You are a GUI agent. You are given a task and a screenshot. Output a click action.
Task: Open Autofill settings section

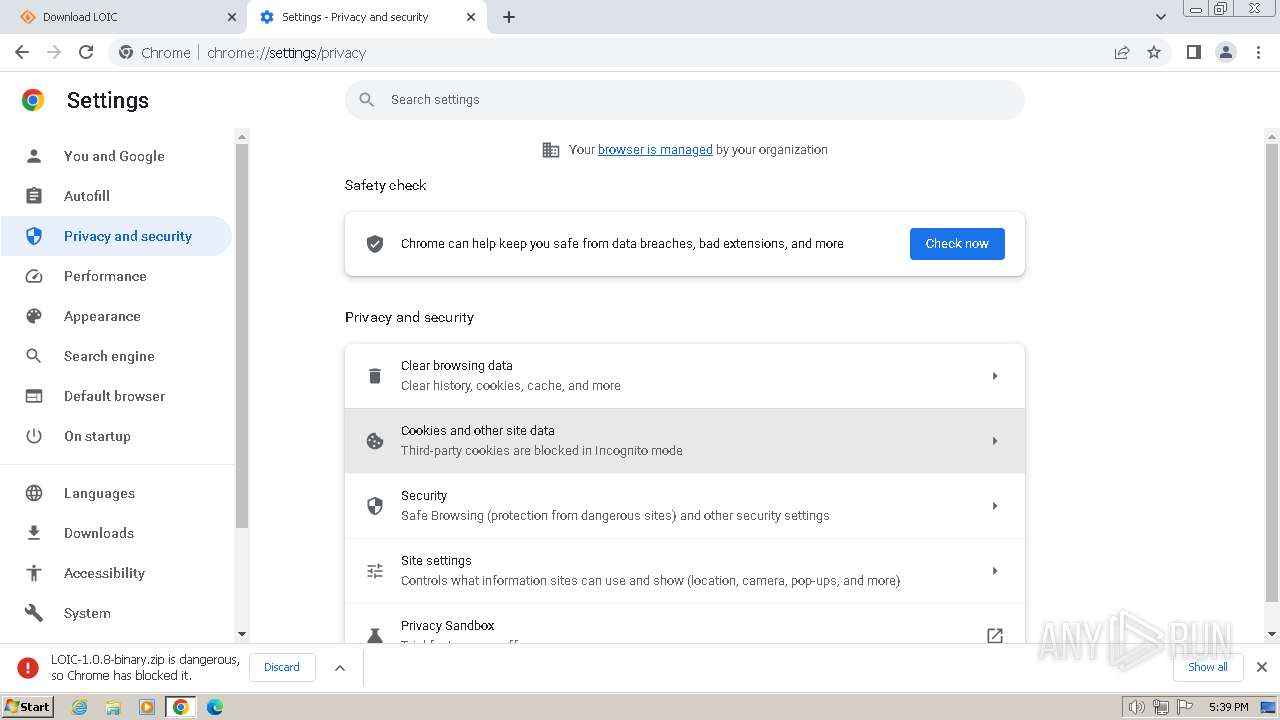pos(116,196)
